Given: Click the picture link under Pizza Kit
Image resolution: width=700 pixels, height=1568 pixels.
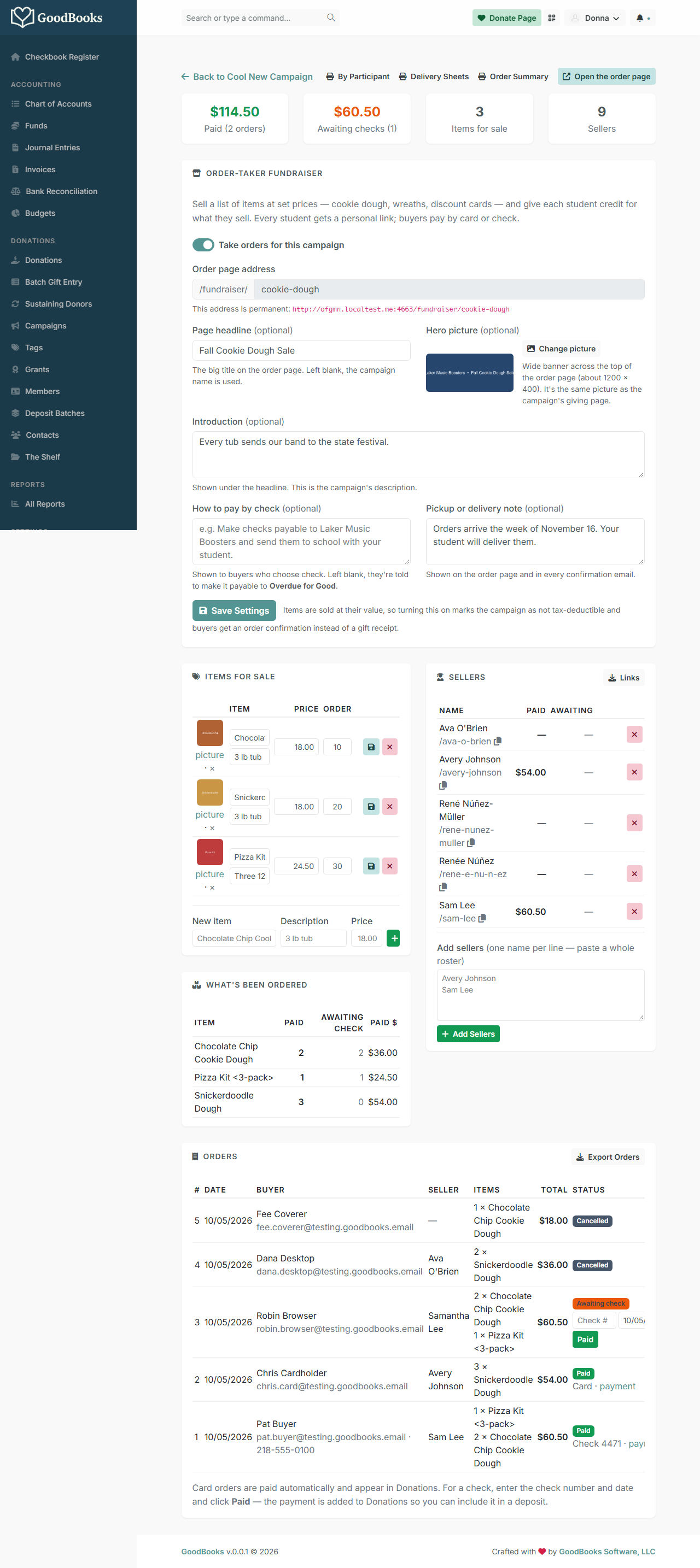Looking at the screenshot, I should (x=209, y=874).
